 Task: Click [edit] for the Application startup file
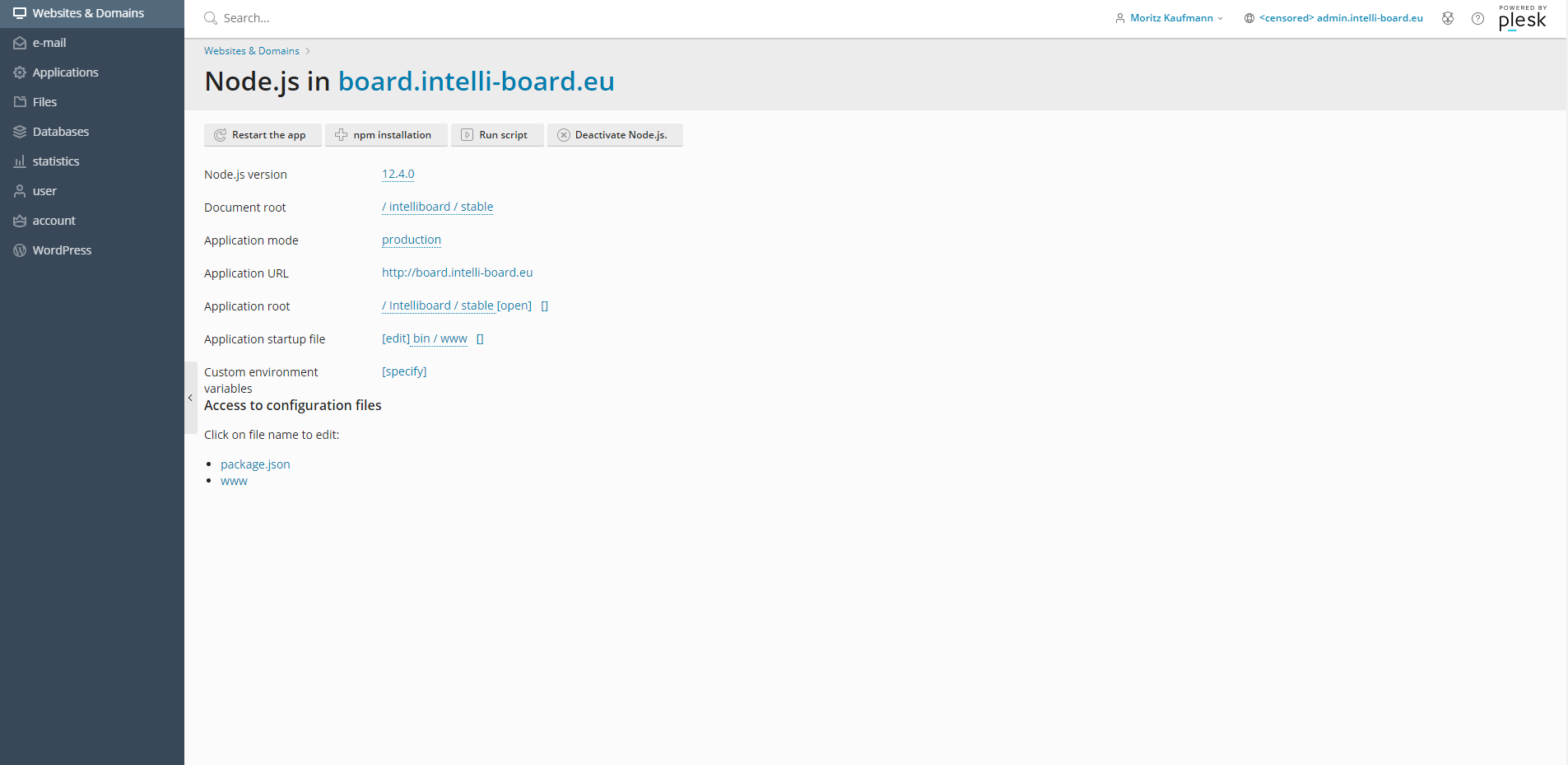396,338
